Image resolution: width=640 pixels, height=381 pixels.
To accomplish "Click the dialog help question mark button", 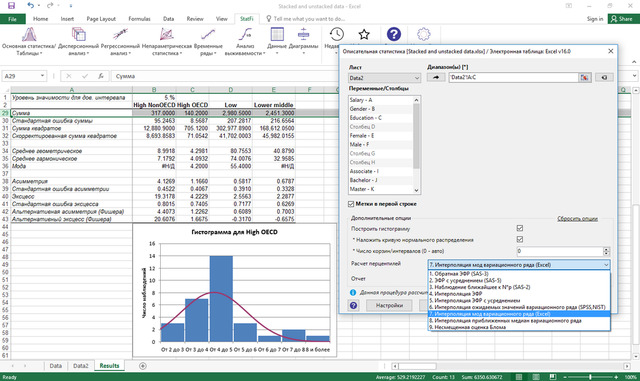I will [x=353, y=305].
